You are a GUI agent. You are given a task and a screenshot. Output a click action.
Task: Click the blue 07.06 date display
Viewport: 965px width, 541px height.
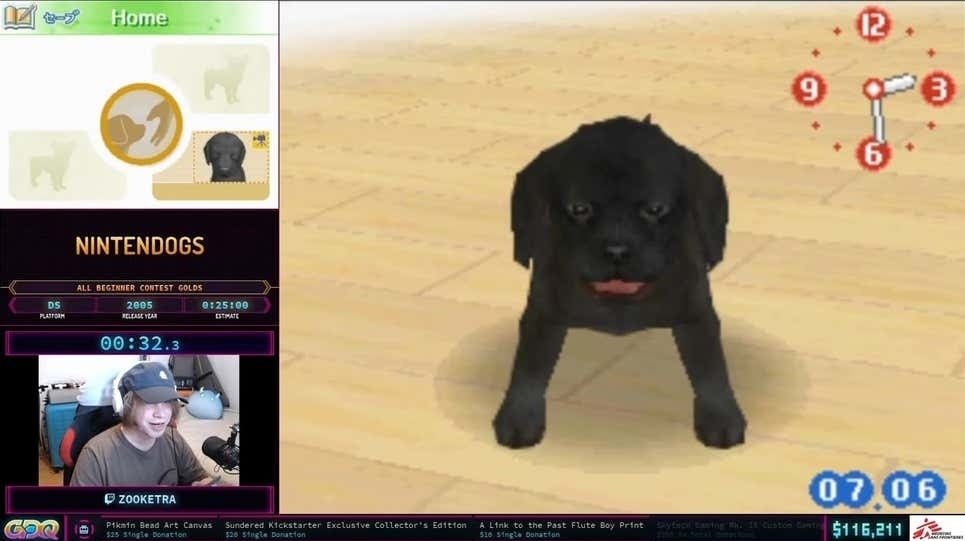pos(878,489)
